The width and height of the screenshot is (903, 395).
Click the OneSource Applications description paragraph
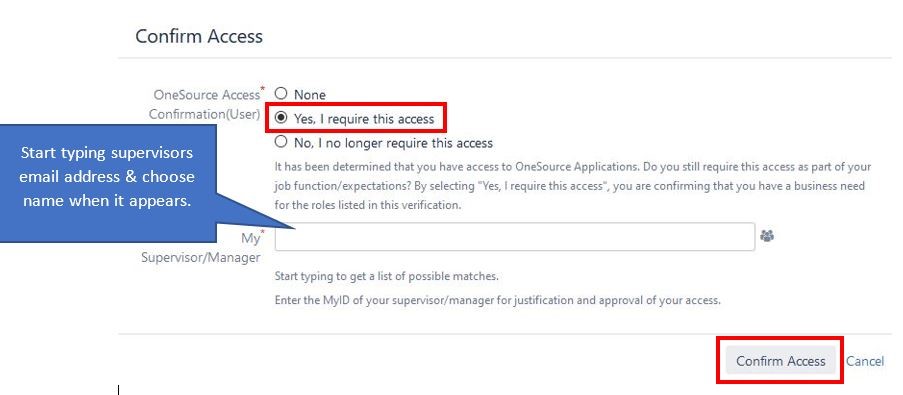point(572,187)
